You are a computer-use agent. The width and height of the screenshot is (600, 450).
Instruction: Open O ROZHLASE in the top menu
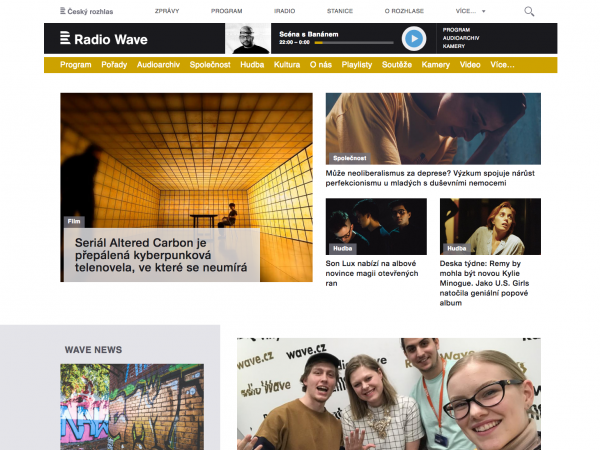(x=404, y=11)
